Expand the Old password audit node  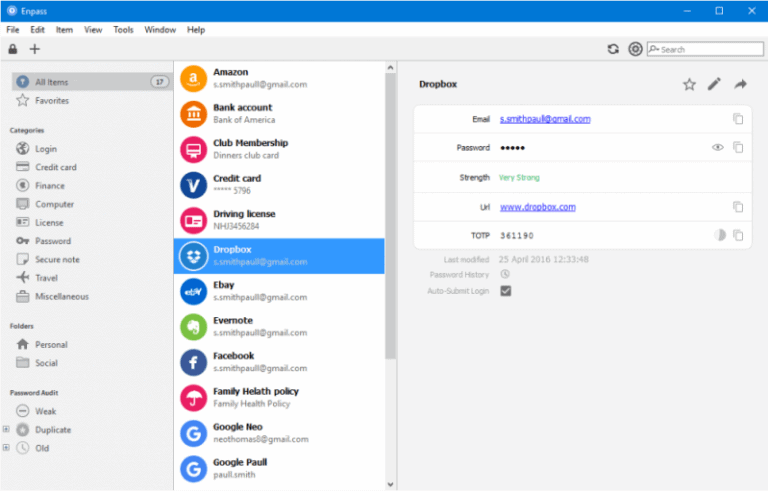6,447
